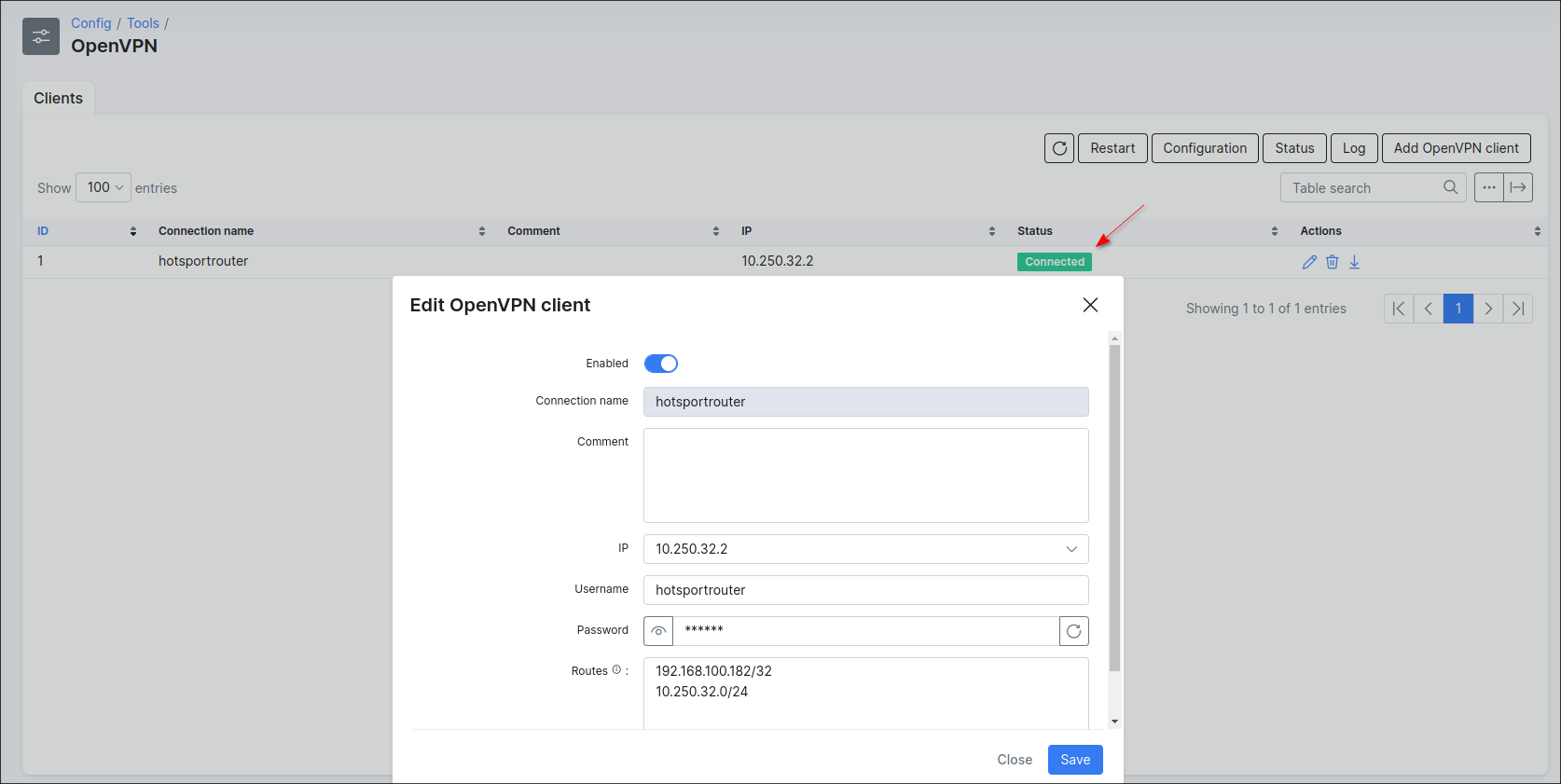The image size is (1561, 784).
Task: Open the Show entries count dropdown
Action: (104, 187)
